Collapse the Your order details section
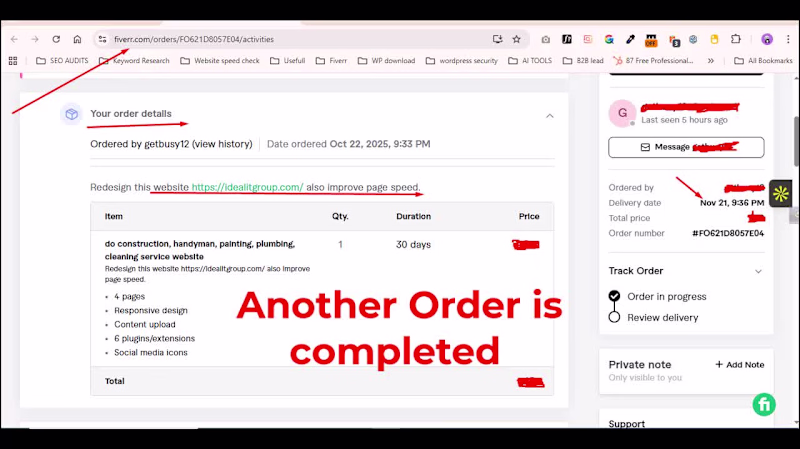Screen dimensions: 800x449 click(x=549, y=116)
